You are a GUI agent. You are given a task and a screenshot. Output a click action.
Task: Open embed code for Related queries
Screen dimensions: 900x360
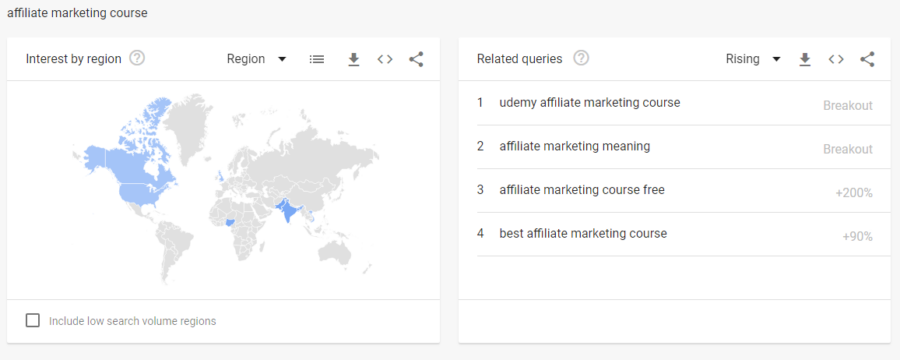tap(836, 59)
